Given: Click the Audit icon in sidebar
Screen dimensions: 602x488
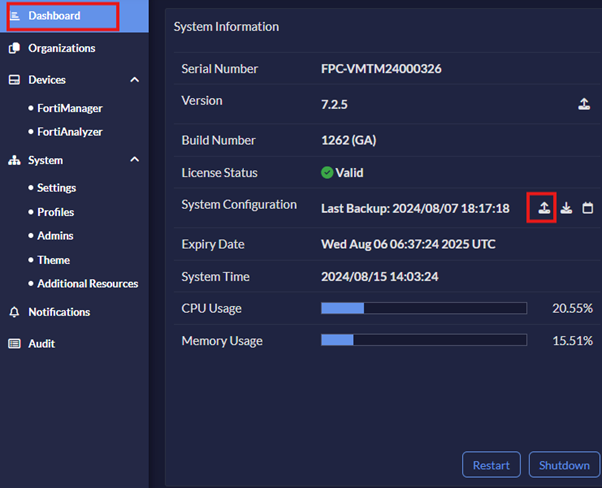Looking at the screenshot, I should click(14, 344).
